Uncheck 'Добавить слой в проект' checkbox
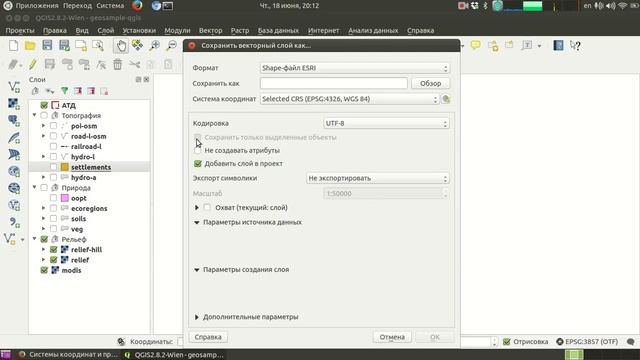Viewport: 640px width, 360px height. pyautogui.click(x=198, y=164)
